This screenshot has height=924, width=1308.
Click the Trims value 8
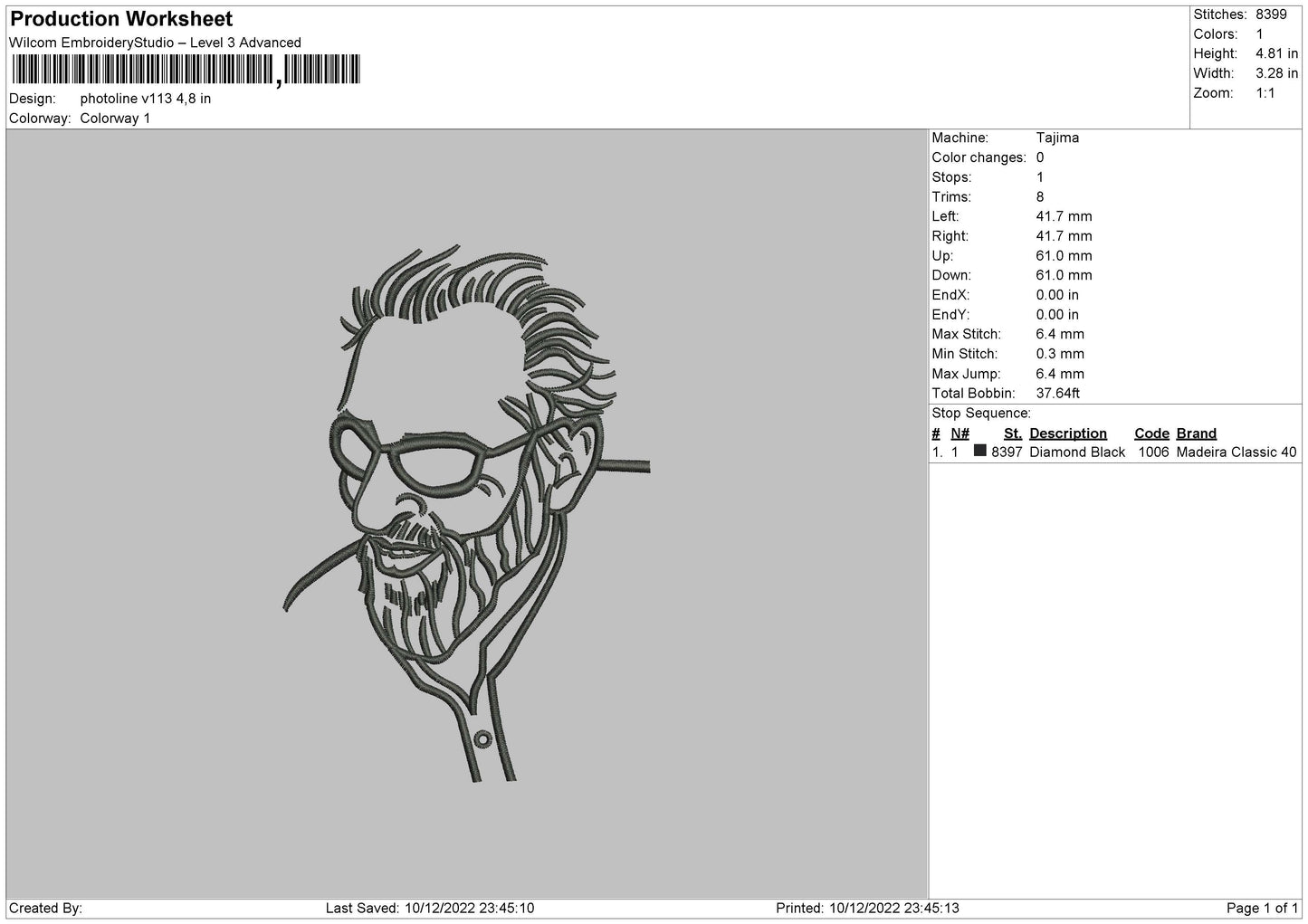(x=1040, y=197)
